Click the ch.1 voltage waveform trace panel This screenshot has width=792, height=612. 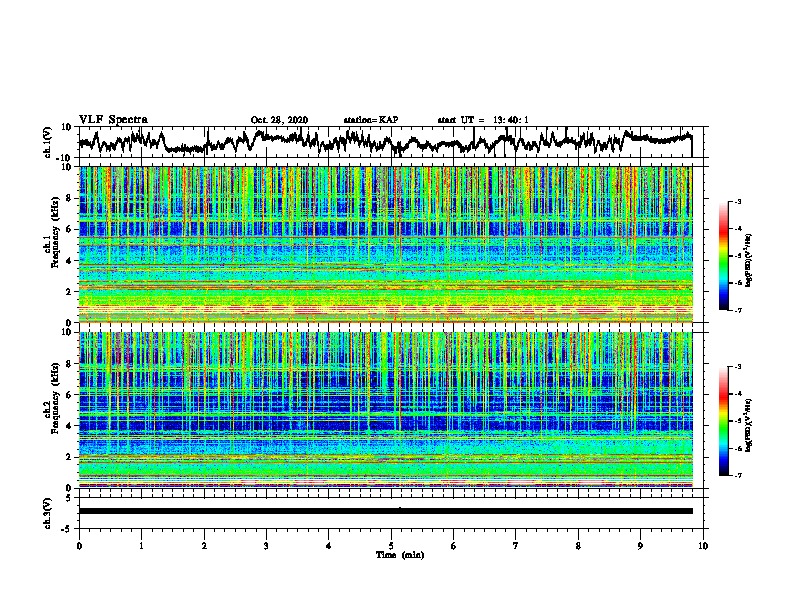tap(393, 142)
